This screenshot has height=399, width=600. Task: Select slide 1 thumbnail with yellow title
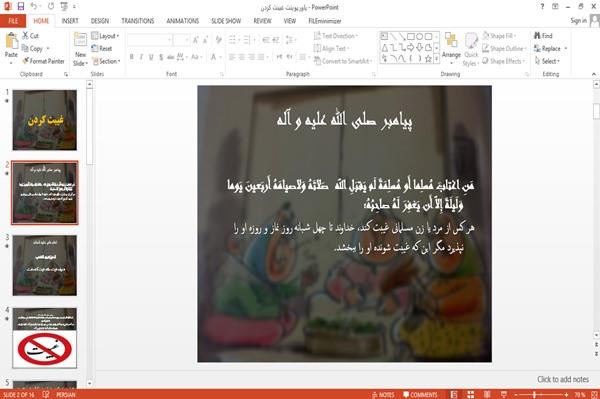[x=45, y=120]
